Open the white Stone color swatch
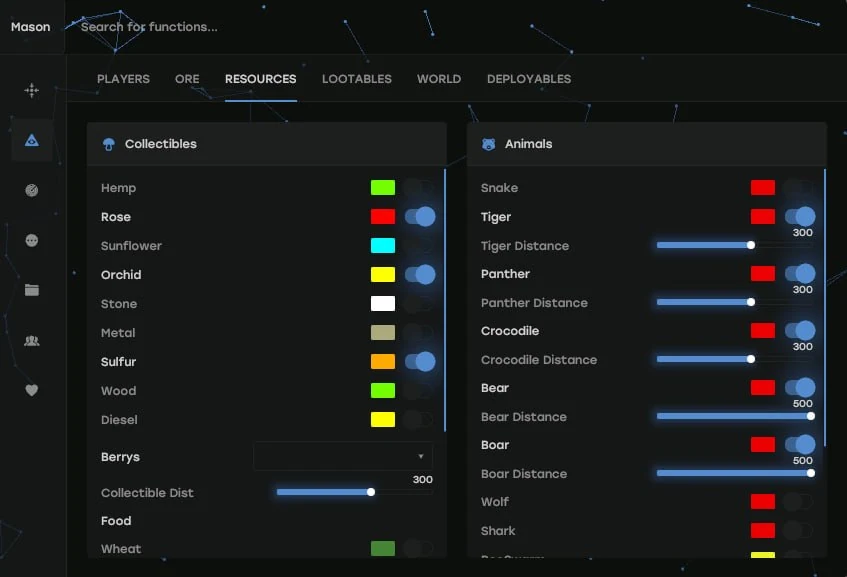 tap(383, 304)
